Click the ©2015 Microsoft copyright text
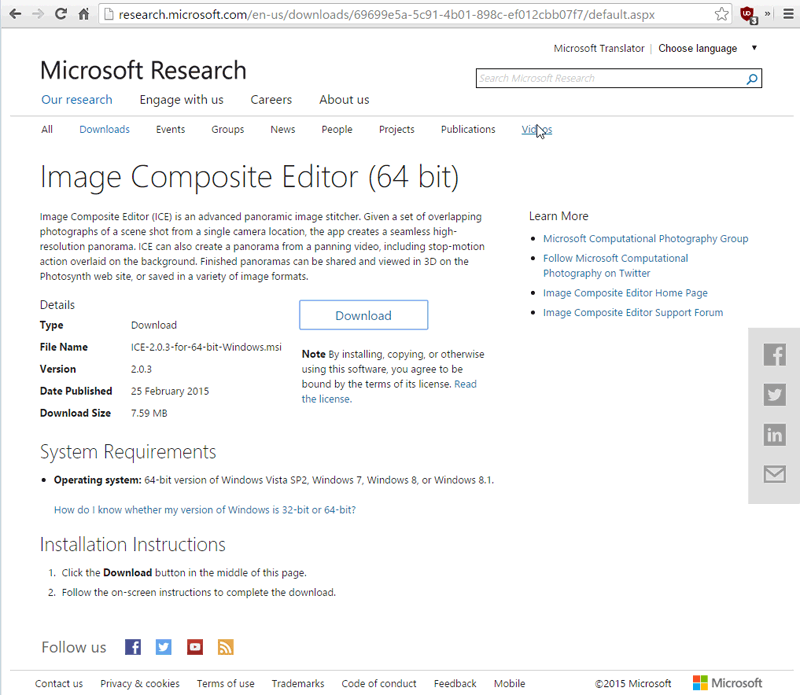The width and height of the screenshot is (800, 695). pyautogui.click(x=633, y=683)
